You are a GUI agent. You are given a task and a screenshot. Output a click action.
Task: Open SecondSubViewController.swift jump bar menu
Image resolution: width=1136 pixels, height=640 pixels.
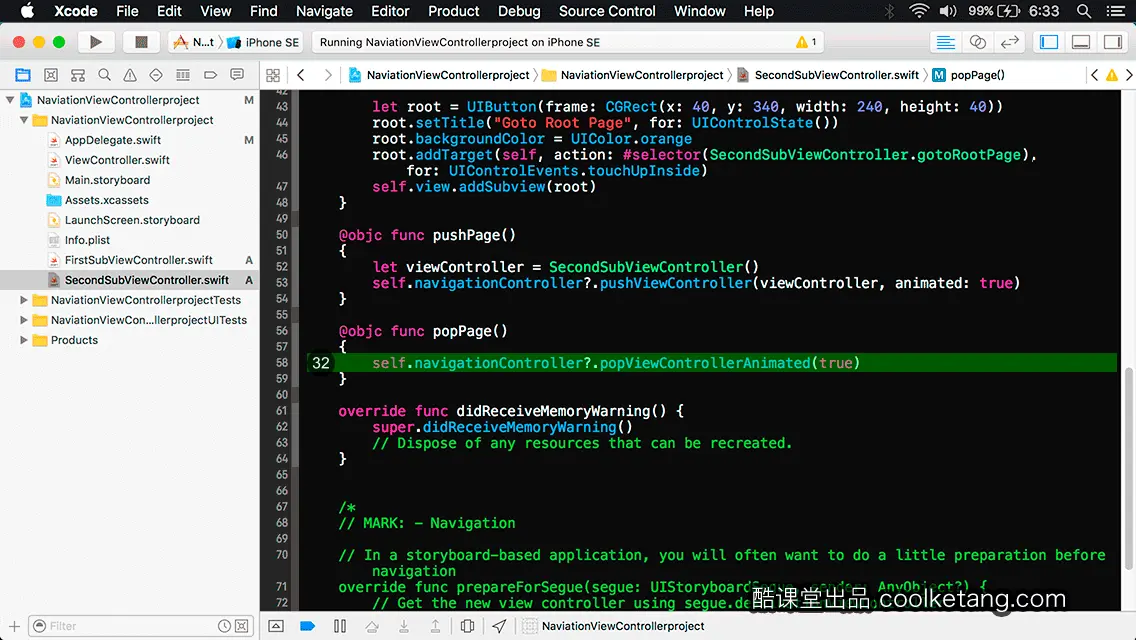[828, 75]
